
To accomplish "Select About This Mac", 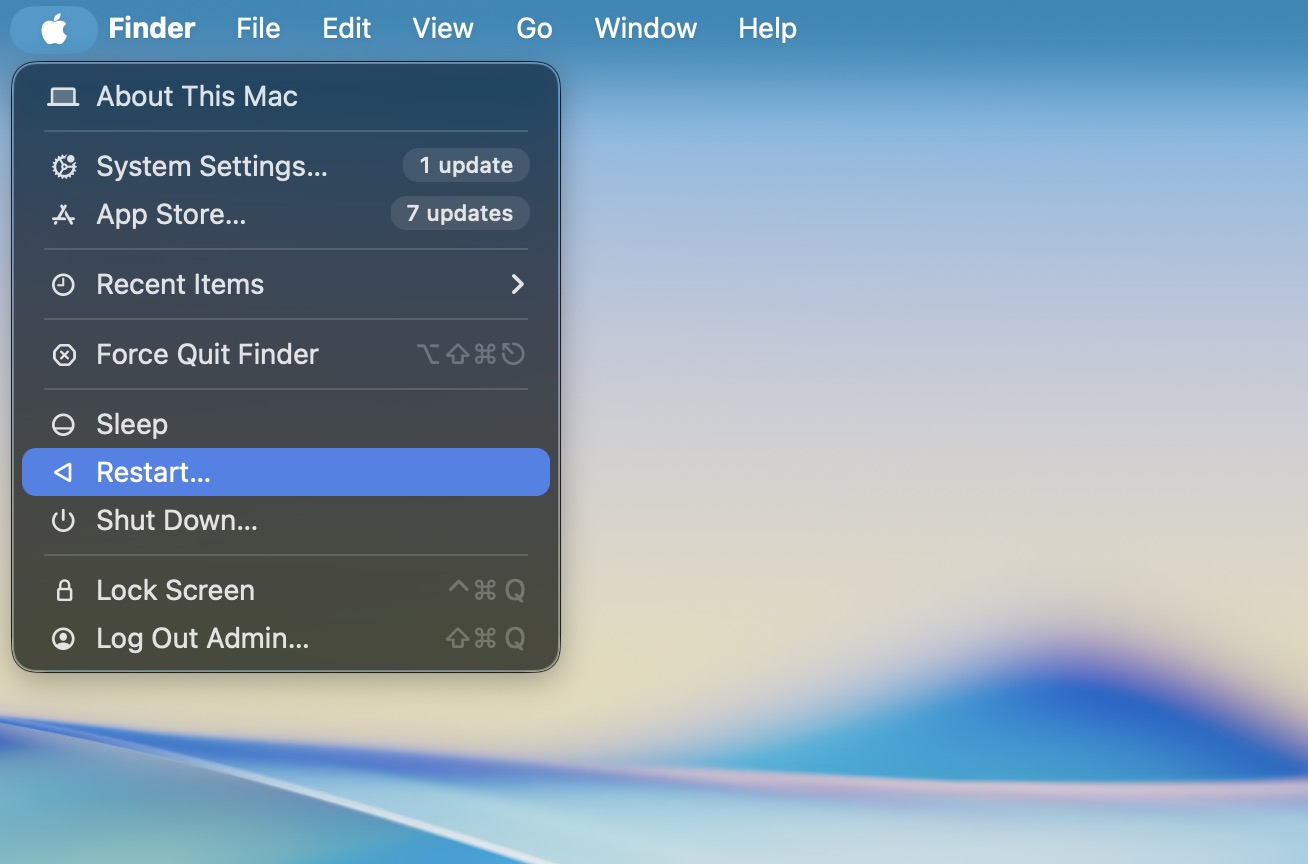I will (196, 96).
